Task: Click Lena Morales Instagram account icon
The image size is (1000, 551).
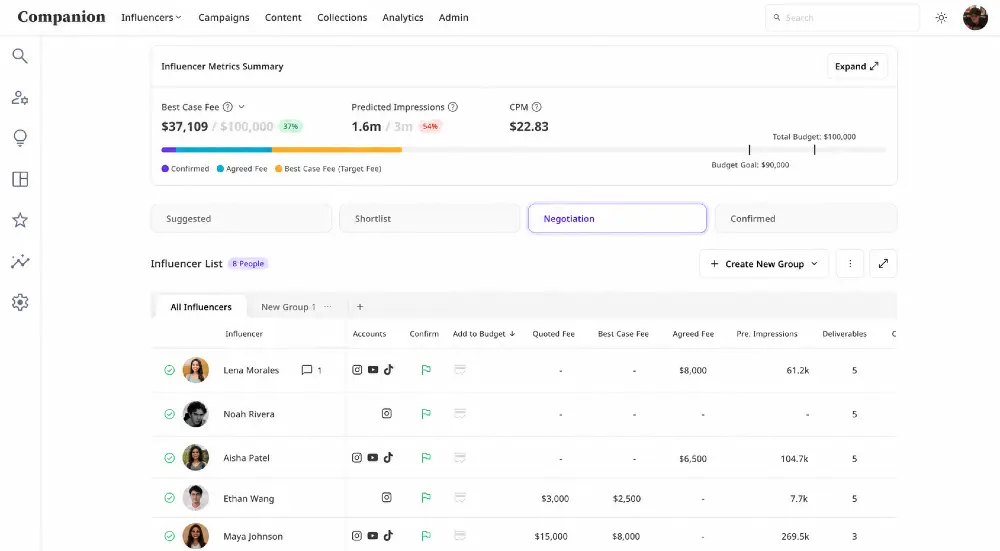Action: click(357, 370)
